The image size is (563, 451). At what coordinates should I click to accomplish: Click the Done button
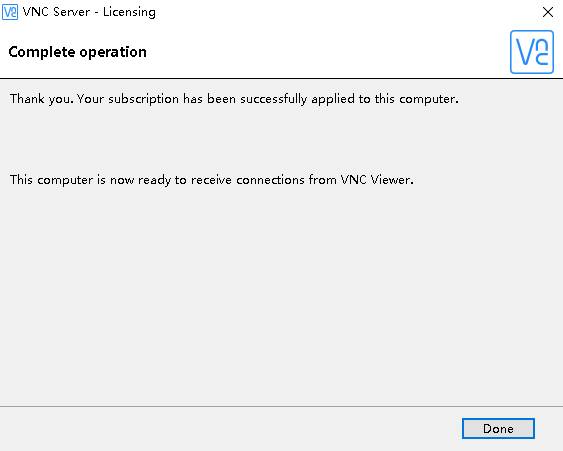pyautogui.click(x=498, y=428)
